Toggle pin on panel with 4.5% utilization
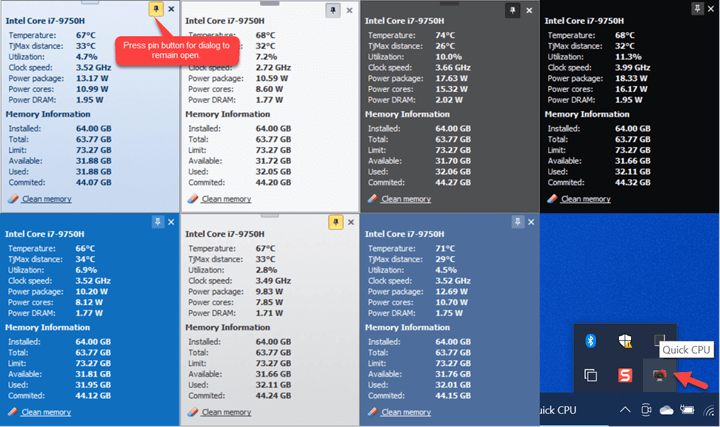 coord(518,222)
